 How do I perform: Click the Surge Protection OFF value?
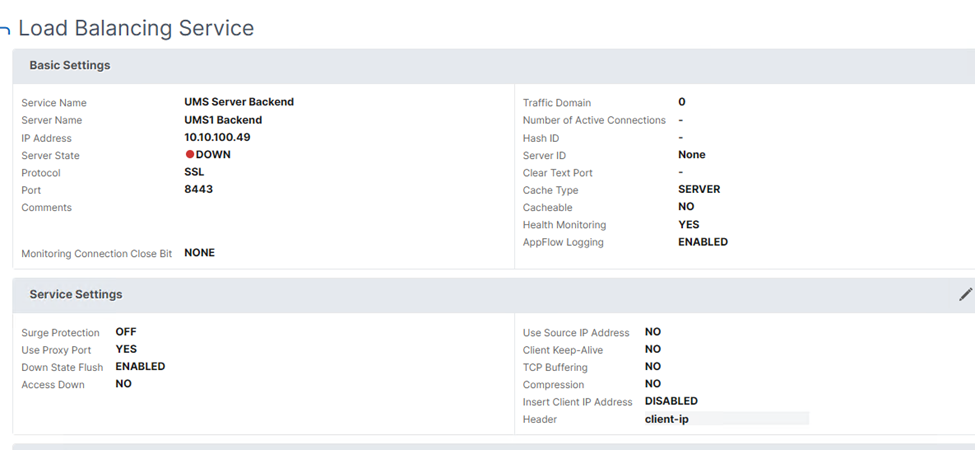[x=126, y=332]
